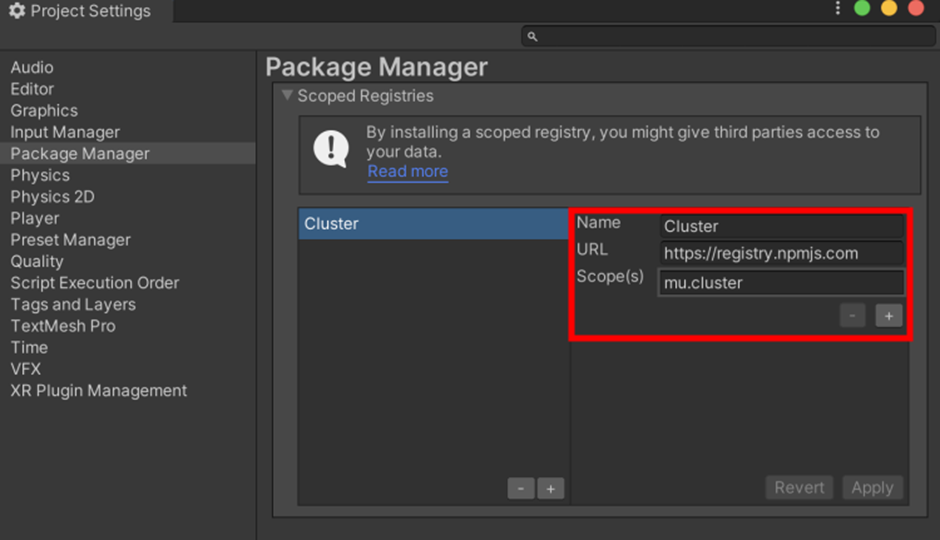Collapse the Scoped Registries section
Viewport: 940px width, 540px height.
(288, 96)
